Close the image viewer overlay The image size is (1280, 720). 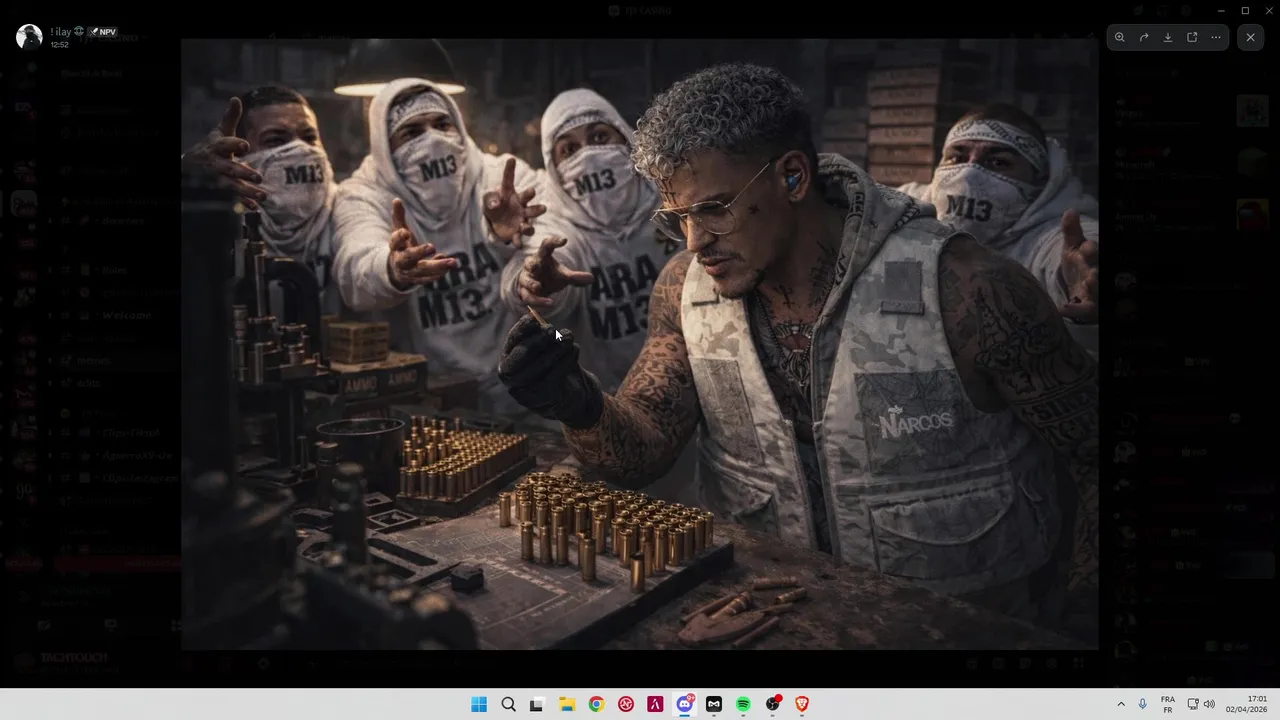click(x=1250, y=37)
